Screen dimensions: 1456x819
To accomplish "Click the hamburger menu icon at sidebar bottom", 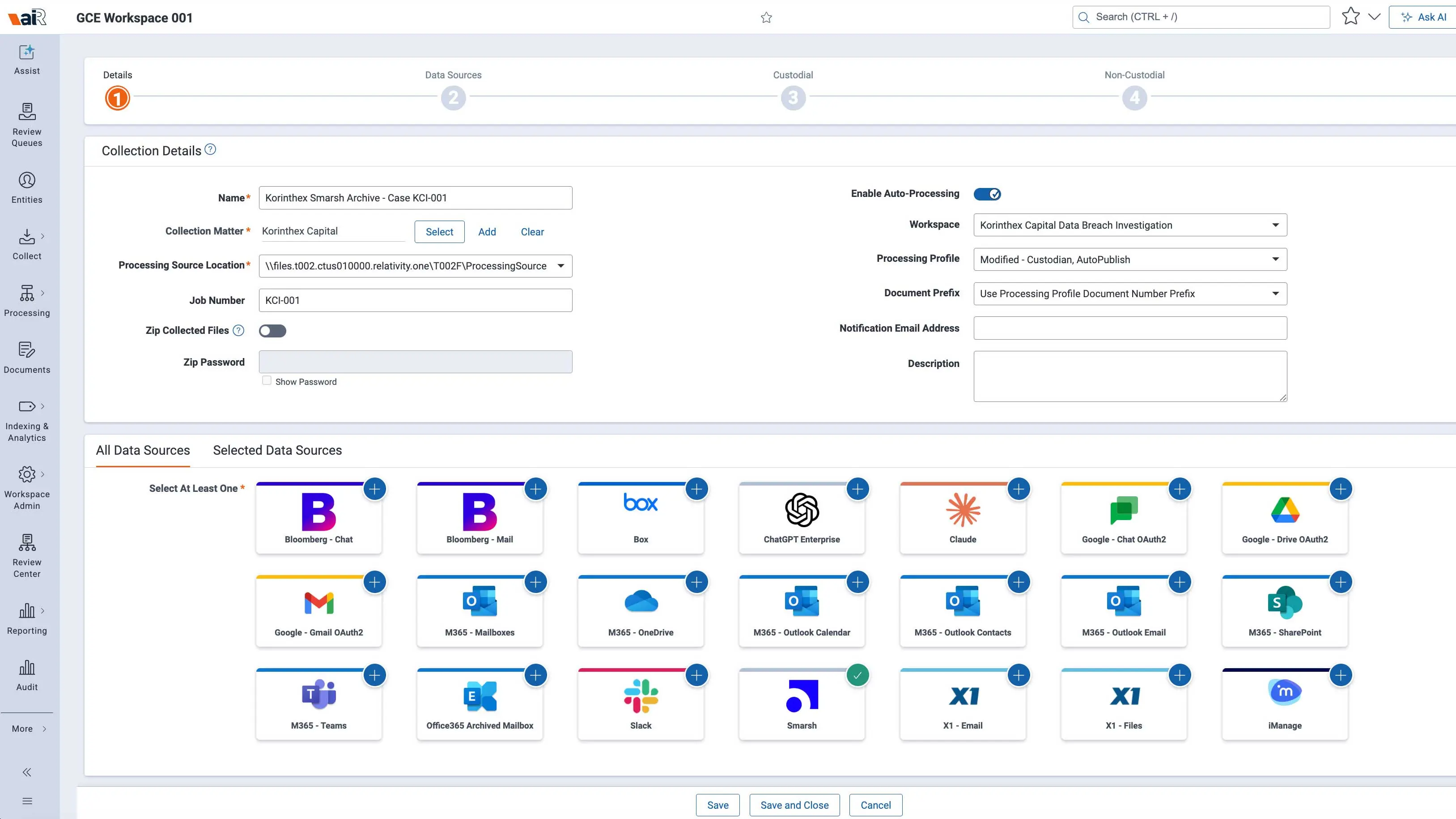I will pyautogui.click(x=26, y=801).
